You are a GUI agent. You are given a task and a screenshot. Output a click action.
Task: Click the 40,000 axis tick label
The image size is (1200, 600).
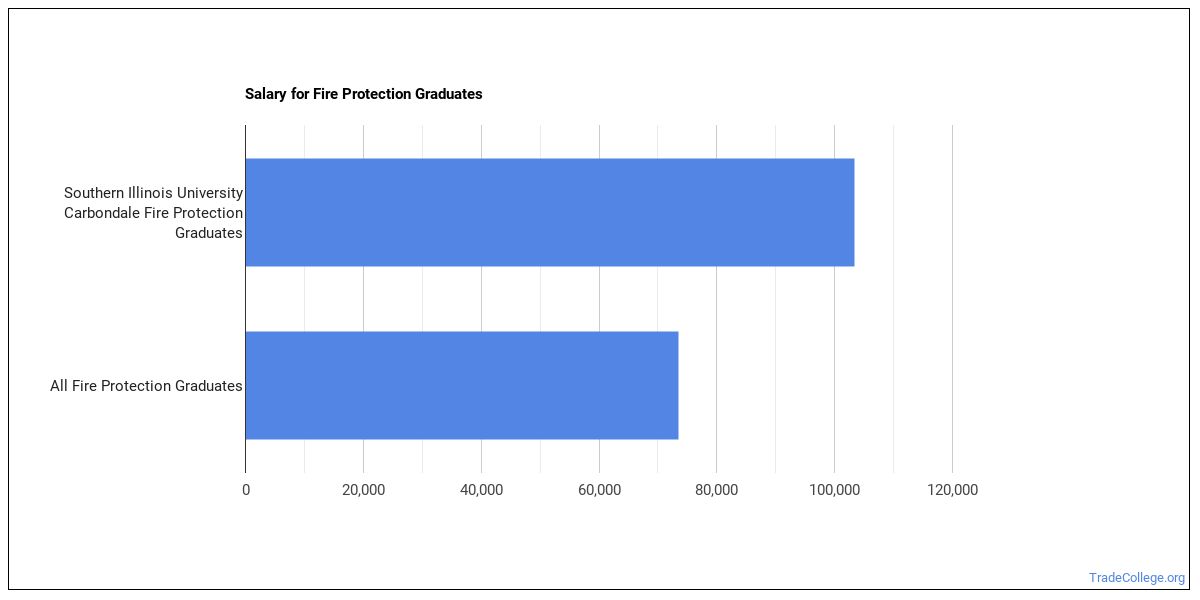pos(481,490)
